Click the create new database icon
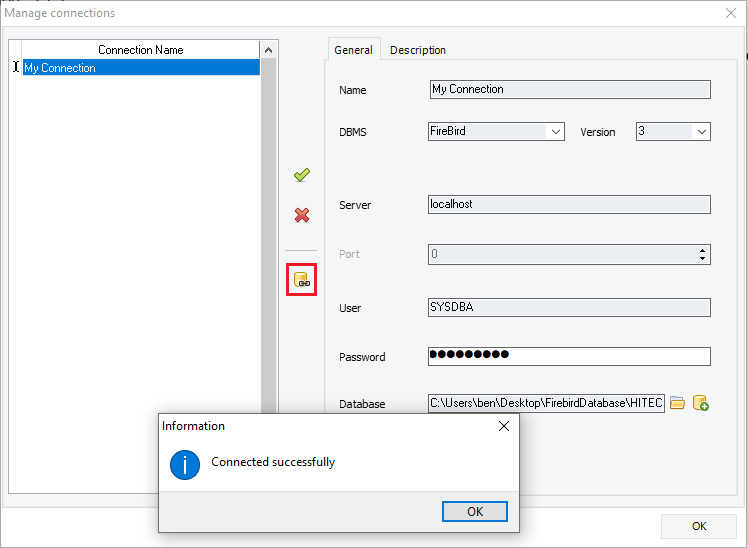Image resolution: width=748 pixels, height=548 pixels. click(x=700, y=403)
